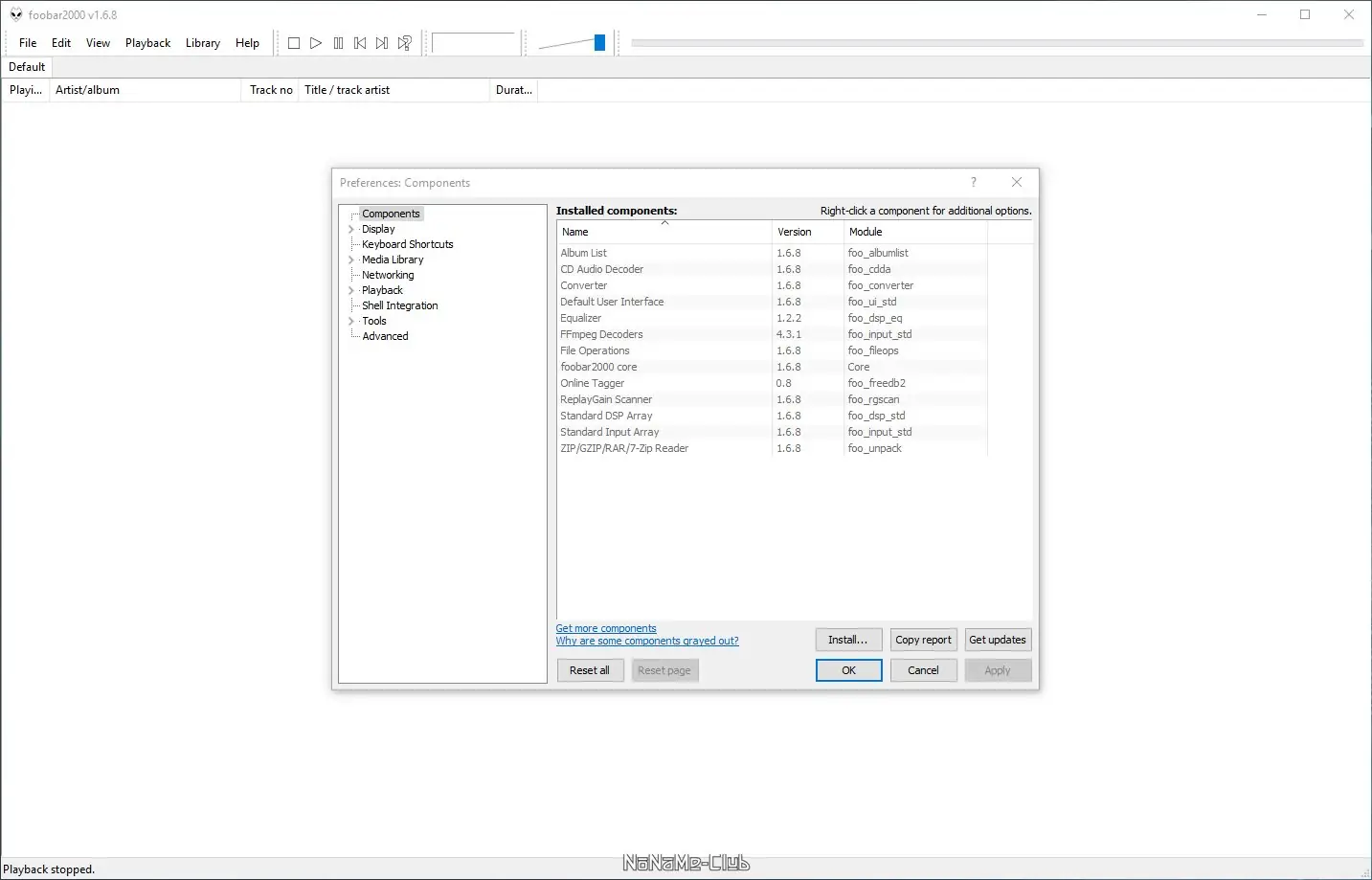Click the Durat... column header

click(514, 90)
